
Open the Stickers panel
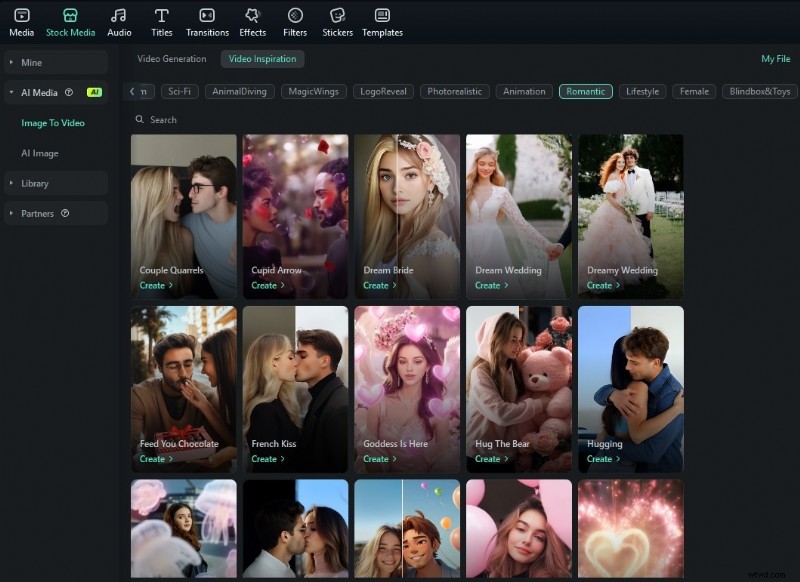point(336,21)
